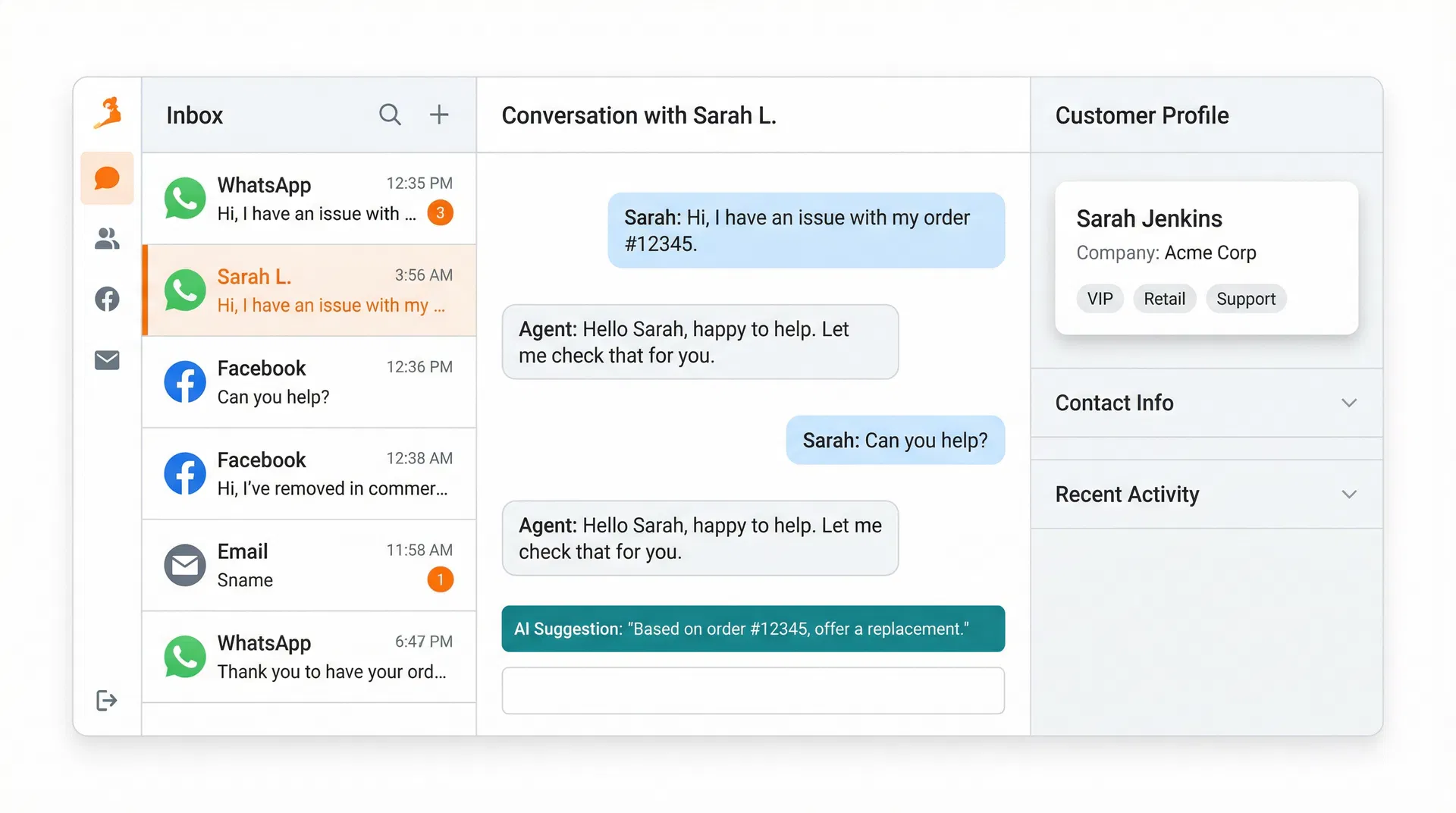Open inbox search

click(390, 115)
